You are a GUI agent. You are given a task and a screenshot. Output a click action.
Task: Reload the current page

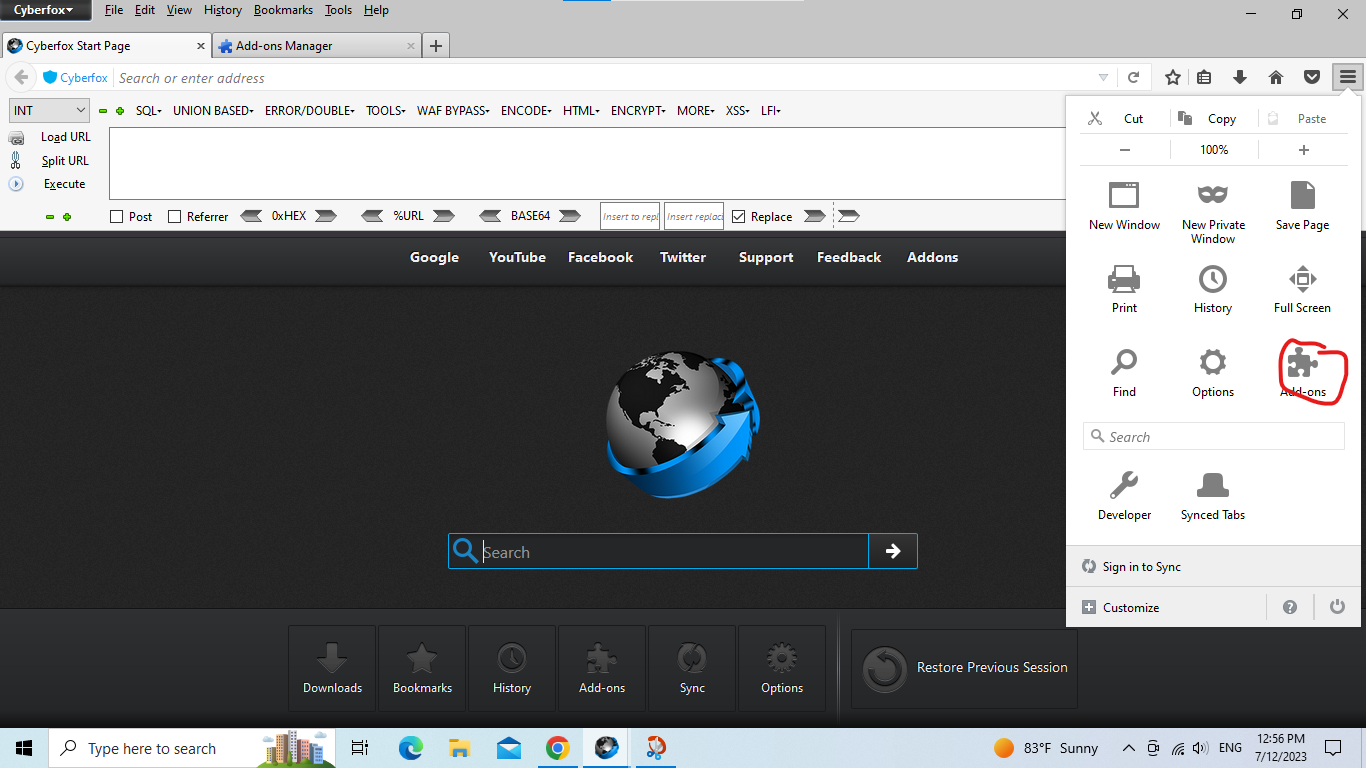click(1133, 77)
